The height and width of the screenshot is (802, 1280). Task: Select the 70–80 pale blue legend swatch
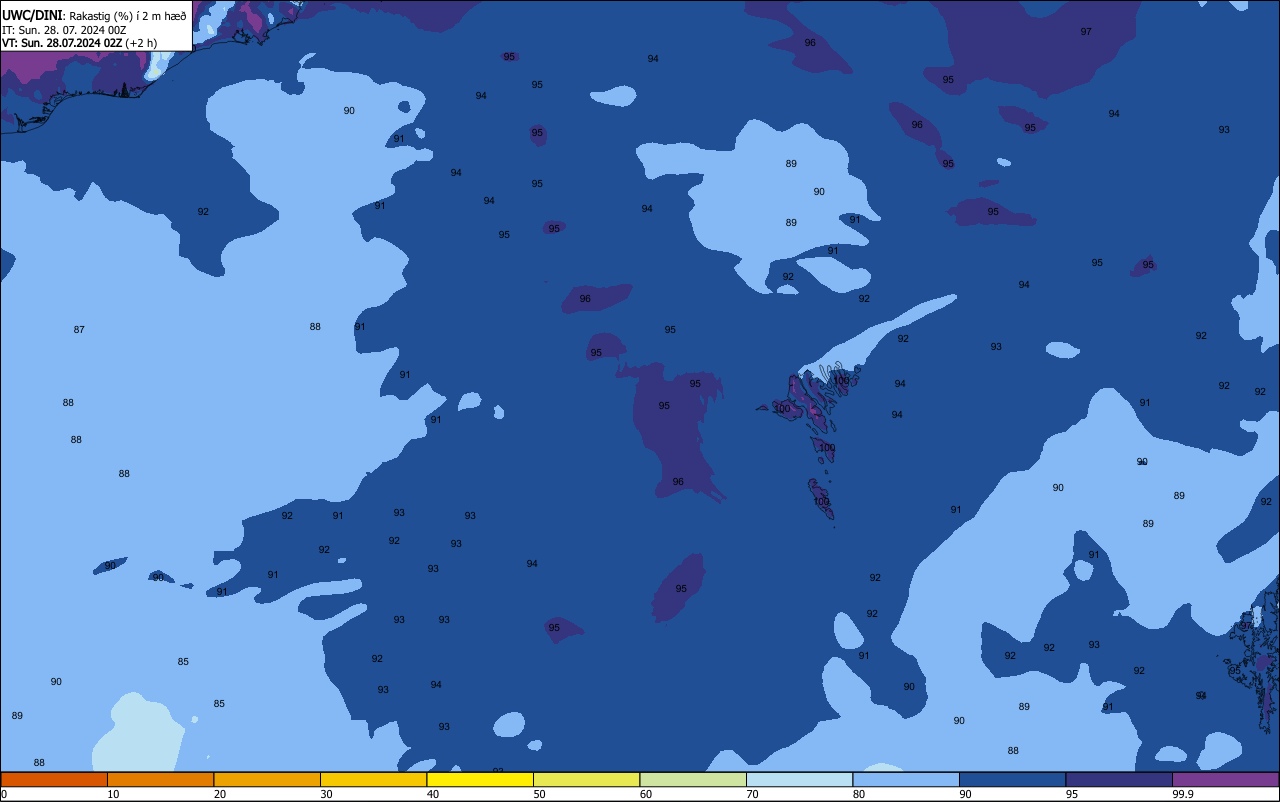799,779
